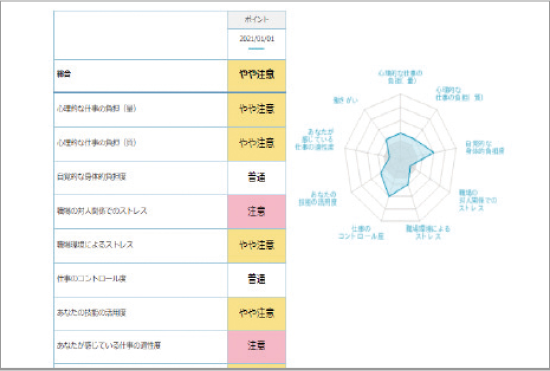Click the ポイント column header
Viewport: 550px width, 371px height.
coord(256,20)
